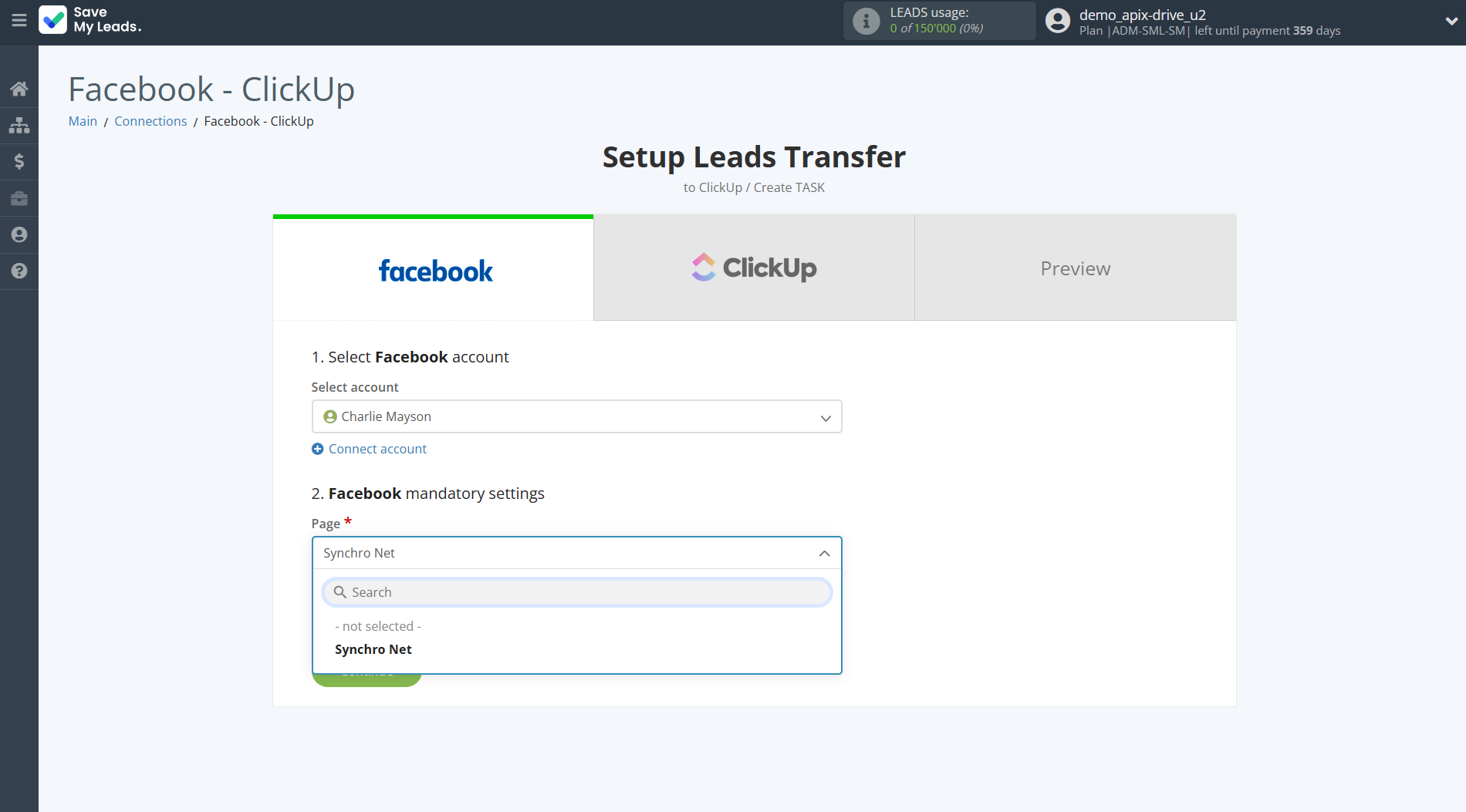Click the Connect account link
Image resolution: width=1466 pixels, height=812 pixels.
coord(377,449)
